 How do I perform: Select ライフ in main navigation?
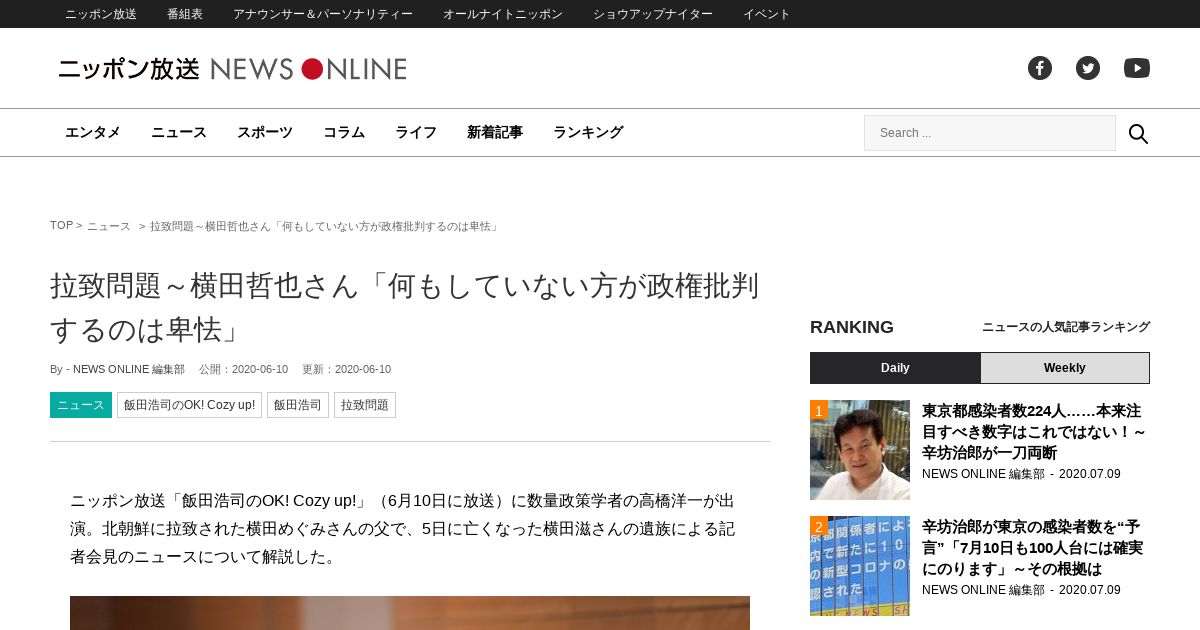coord(416,132)
